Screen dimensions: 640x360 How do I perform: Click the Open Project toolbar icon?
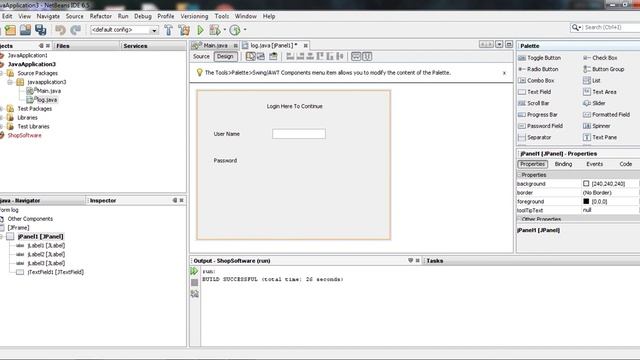click(25, 30)
